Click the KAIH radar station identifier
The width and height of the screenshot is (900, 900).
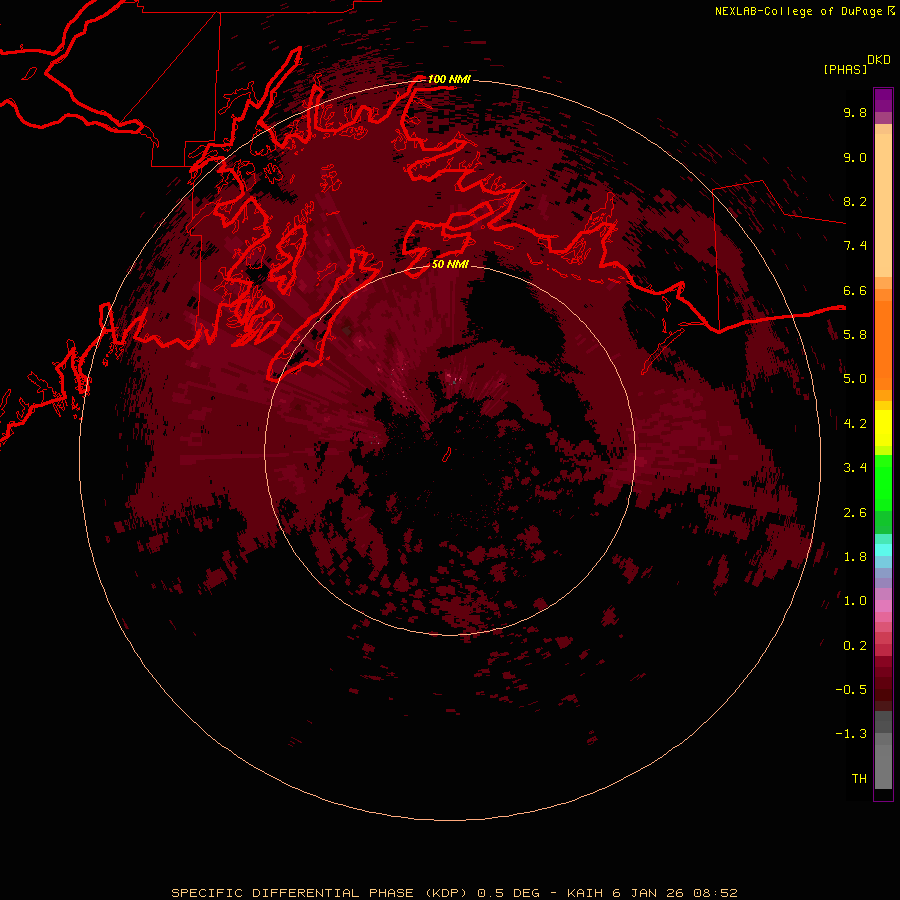tap(585, 893)
